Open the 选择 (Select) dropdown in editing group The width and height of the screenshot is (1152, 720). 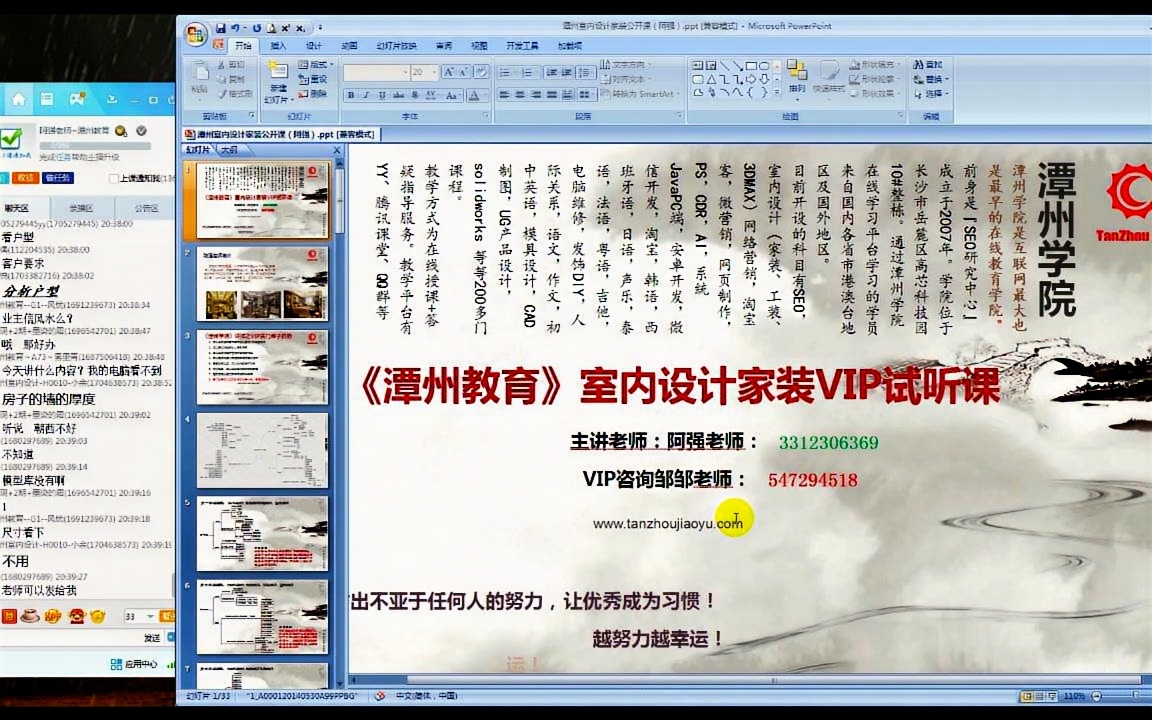pyautogui.click(x=946, y=92)
